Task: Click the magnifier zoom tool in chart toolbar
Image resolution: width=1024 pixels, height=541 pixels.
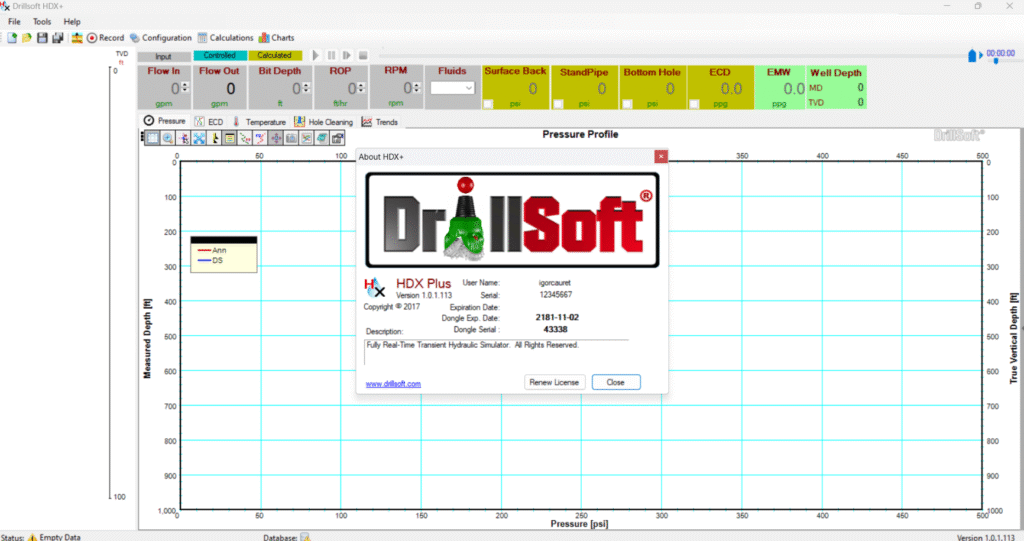Action: click(168, 138)
